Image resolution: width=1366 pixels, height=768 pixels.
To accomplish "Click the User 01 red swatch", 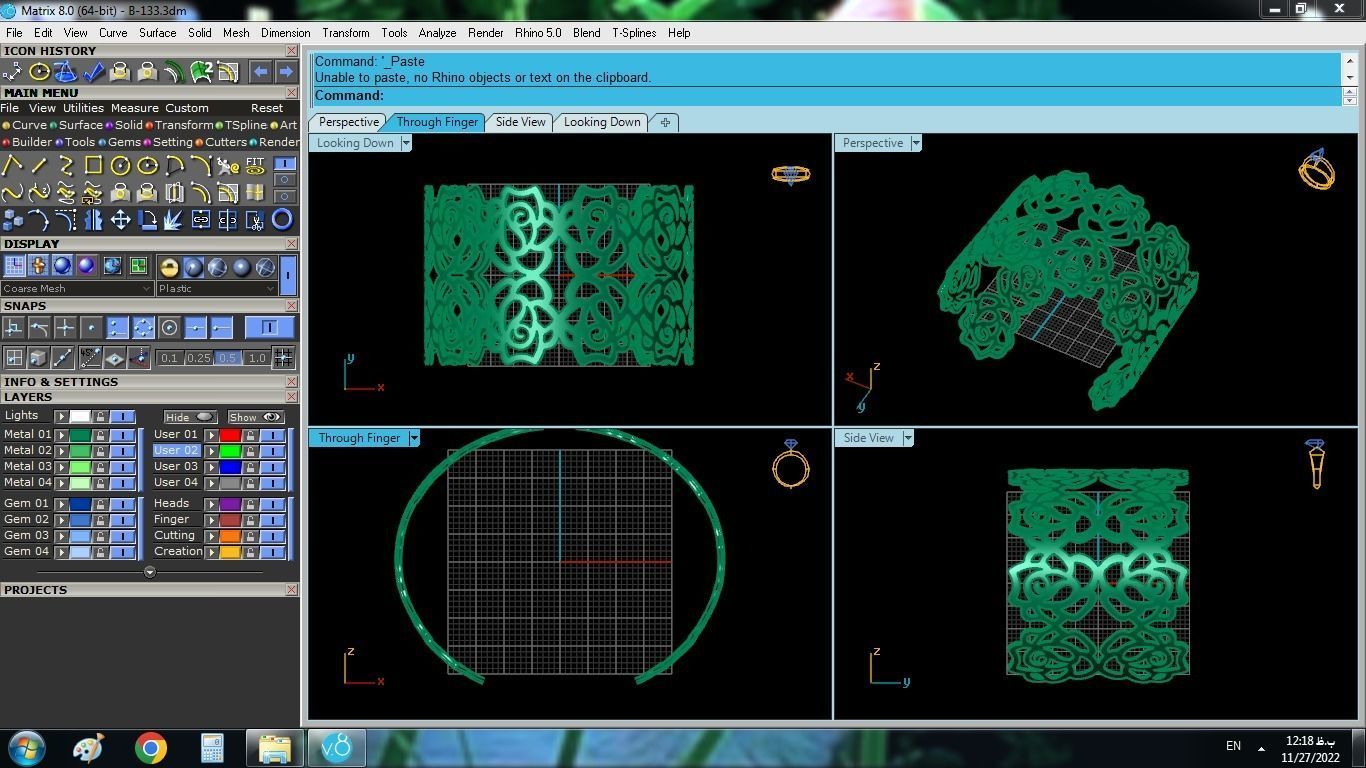I will point(230,435).
